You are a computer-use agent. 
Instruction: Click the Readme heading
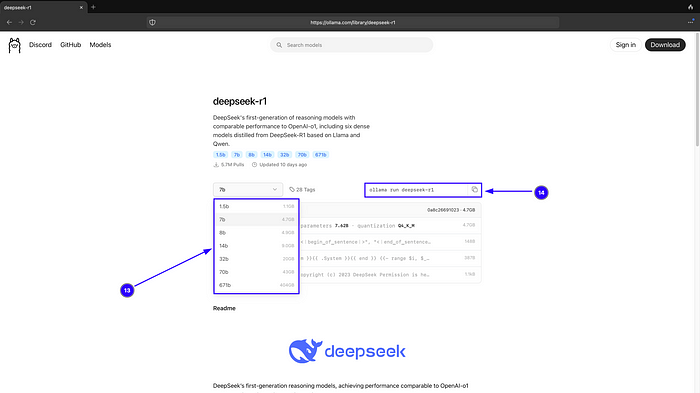[x=224, y=308]
